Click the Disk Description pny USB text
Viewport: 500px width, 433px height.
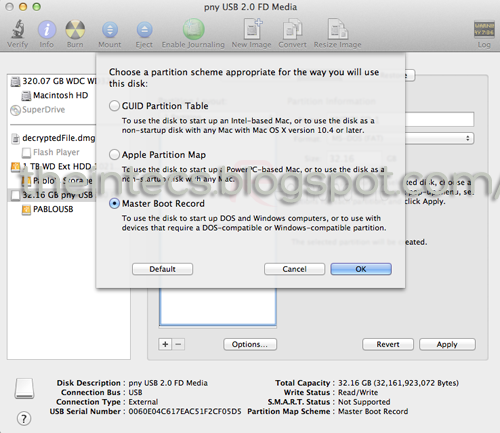pos(168,383)
